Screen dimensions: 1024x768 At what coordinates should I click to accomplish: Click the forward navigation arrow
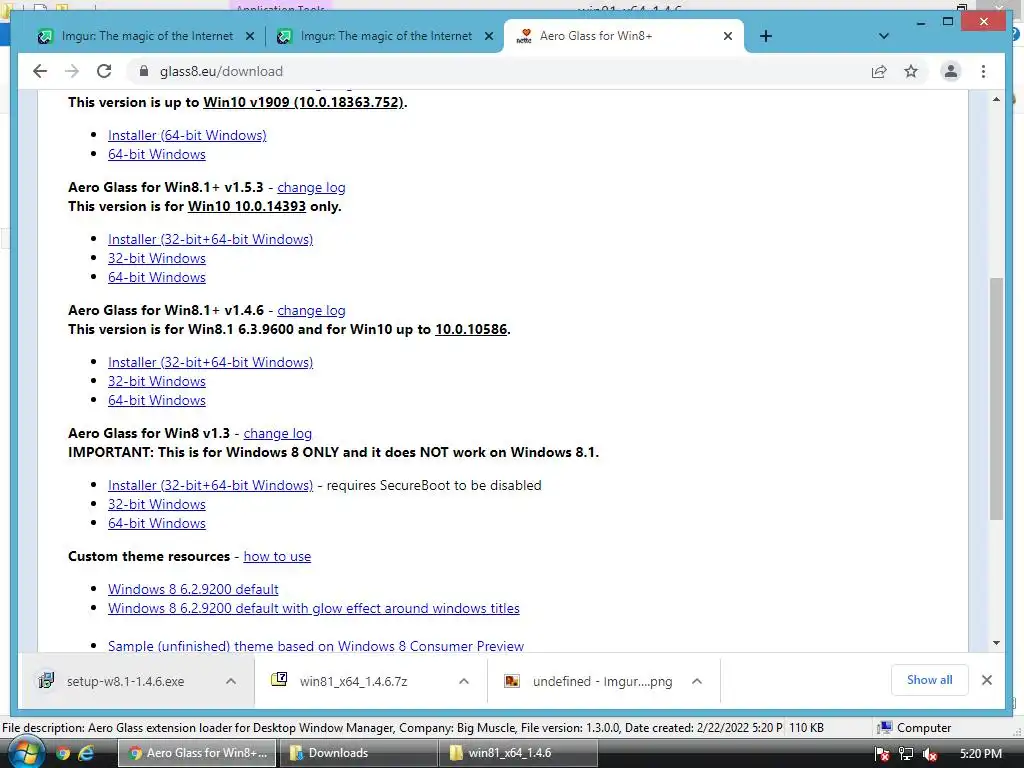[x=72, y=71]
